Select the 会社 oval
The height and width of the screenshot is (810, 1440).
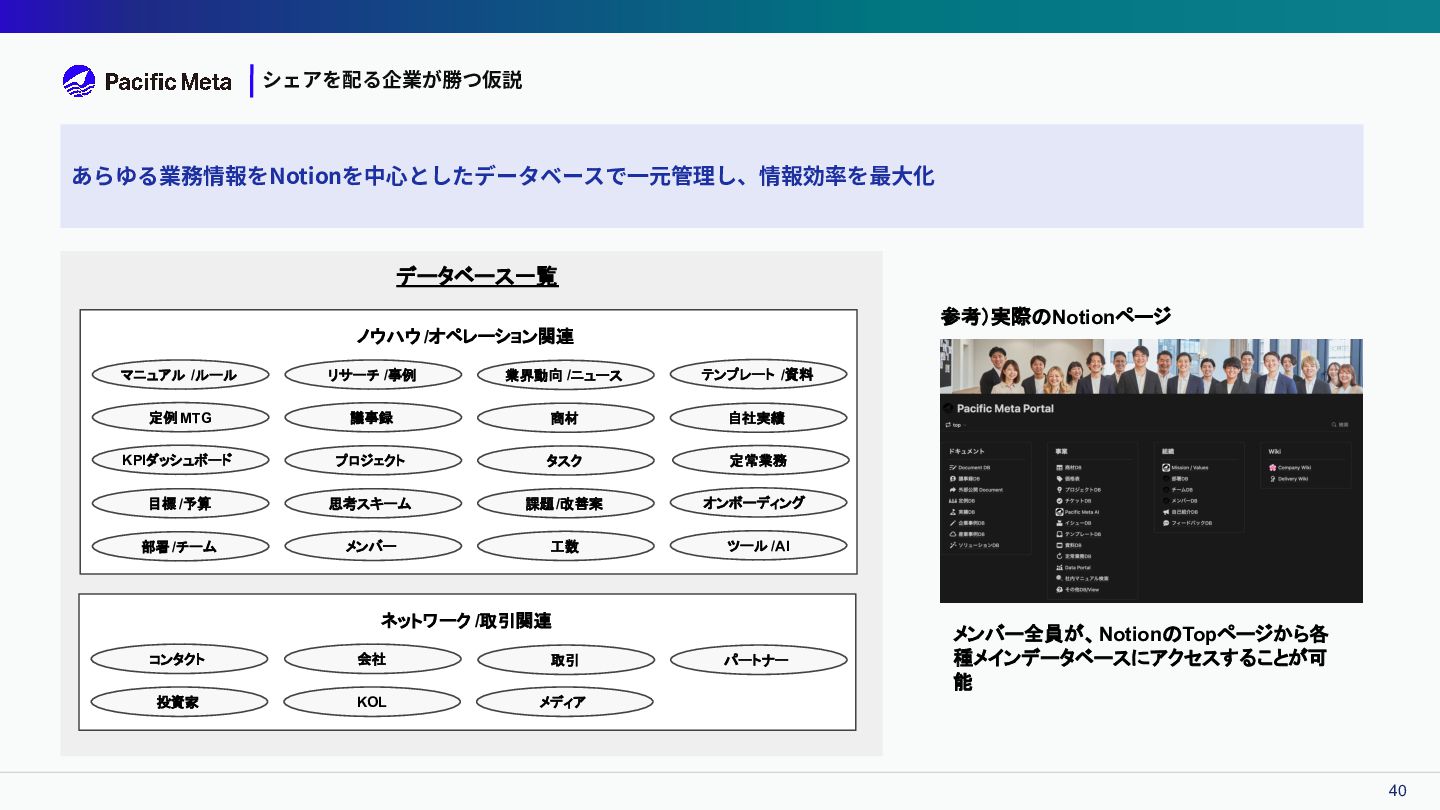[372, 659]
